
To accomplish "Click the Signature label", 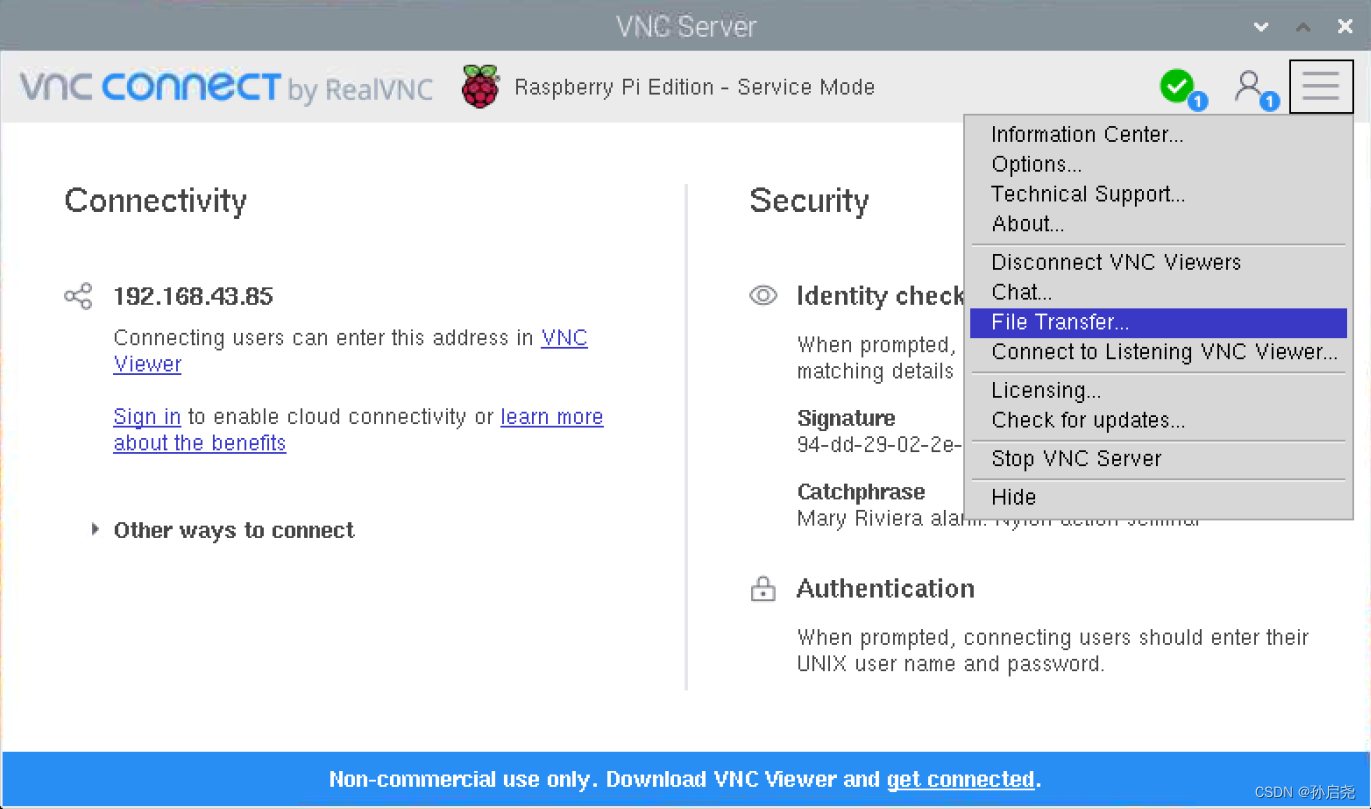I will coord(846,418).
